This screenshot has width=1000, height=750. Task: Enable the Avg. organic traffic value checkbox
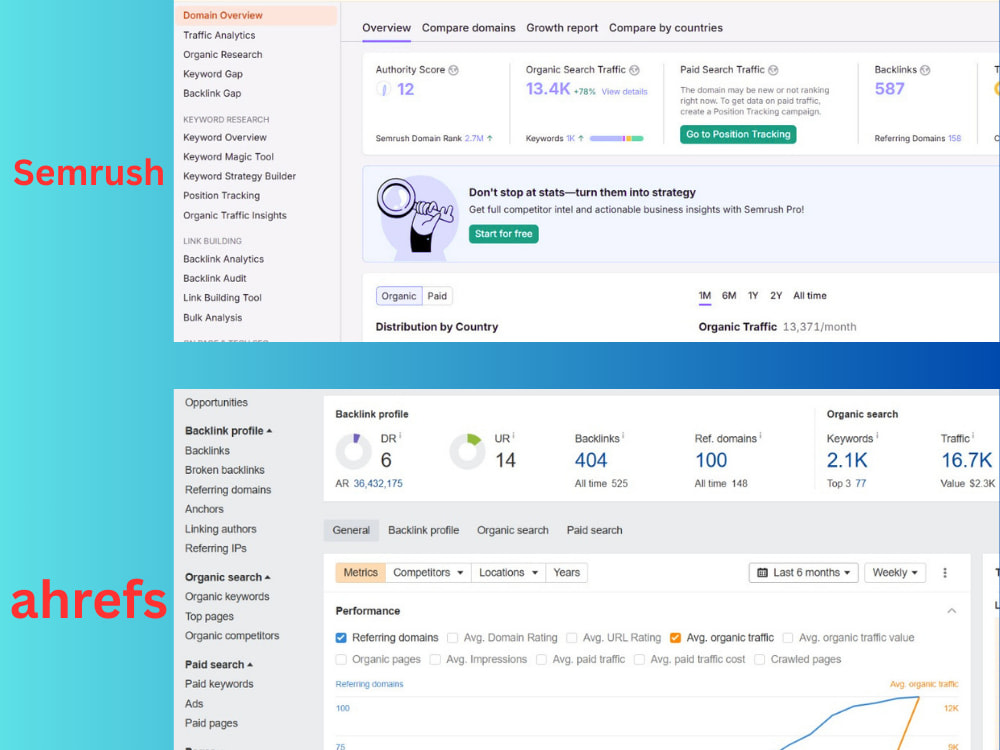(788, 638)
